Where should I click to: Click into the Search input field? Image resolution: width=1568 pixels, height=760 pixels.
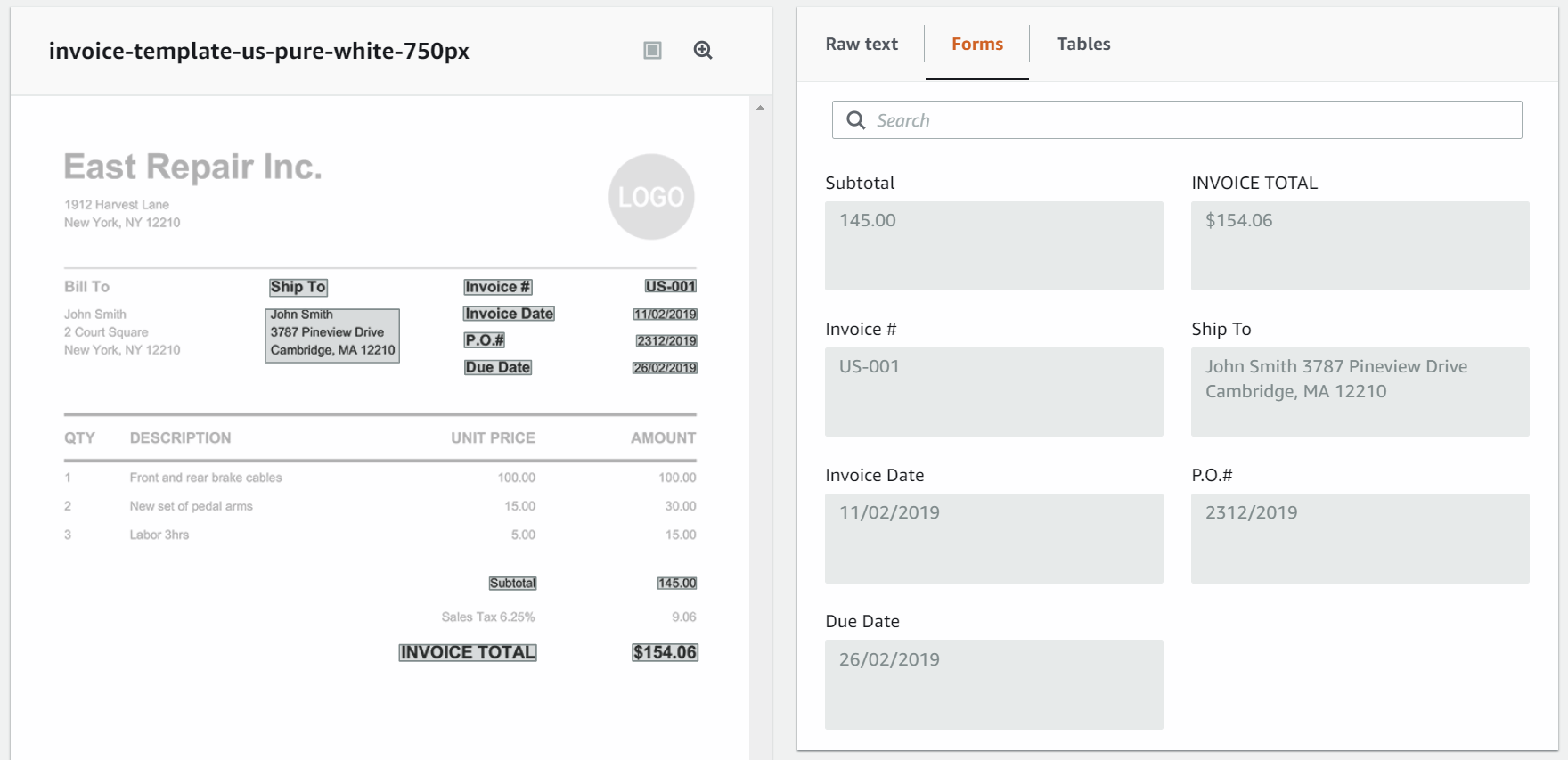tap(1177, 120)
